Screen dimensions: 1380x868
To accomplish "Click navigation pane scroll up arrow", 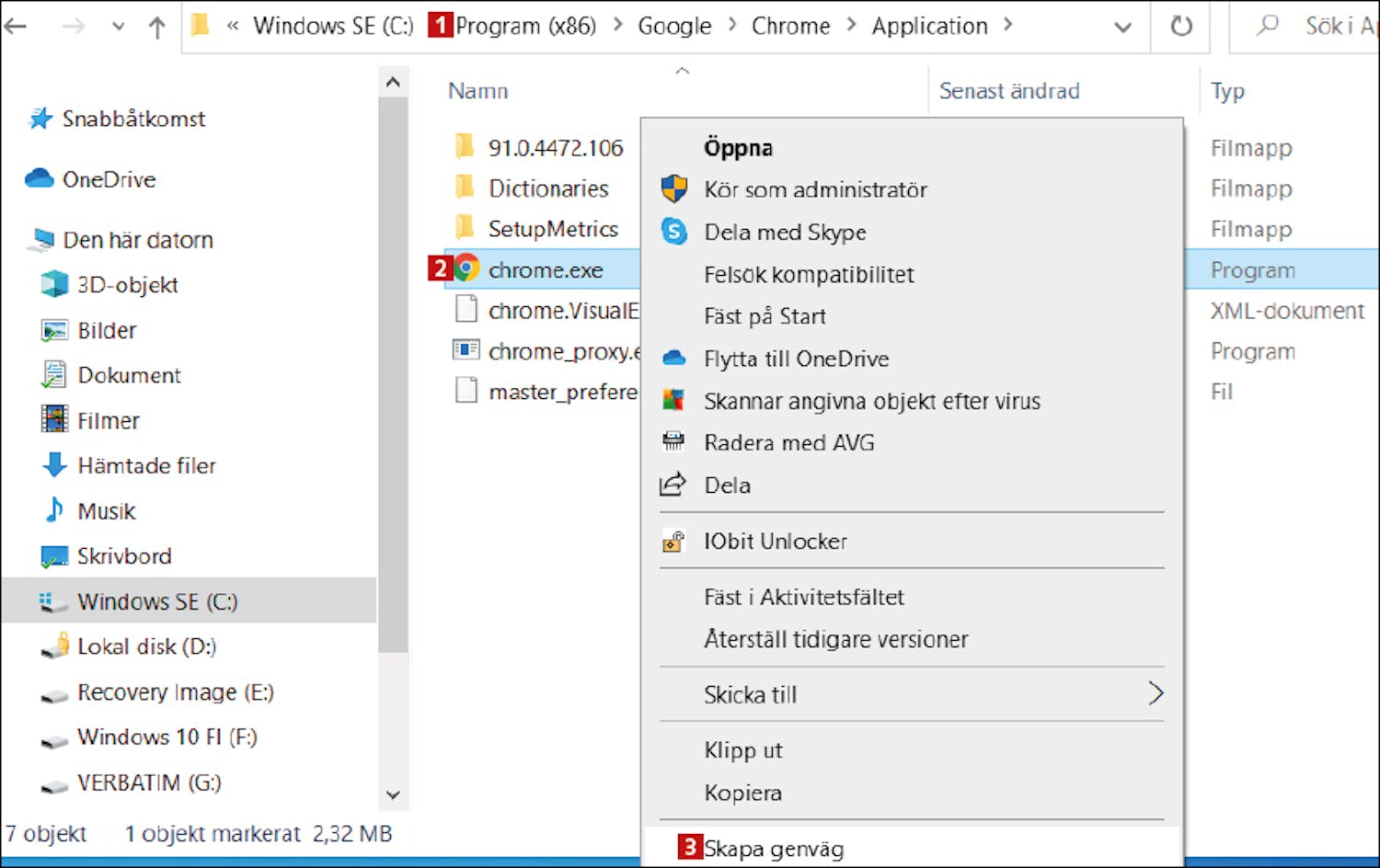I will point(393,82).
